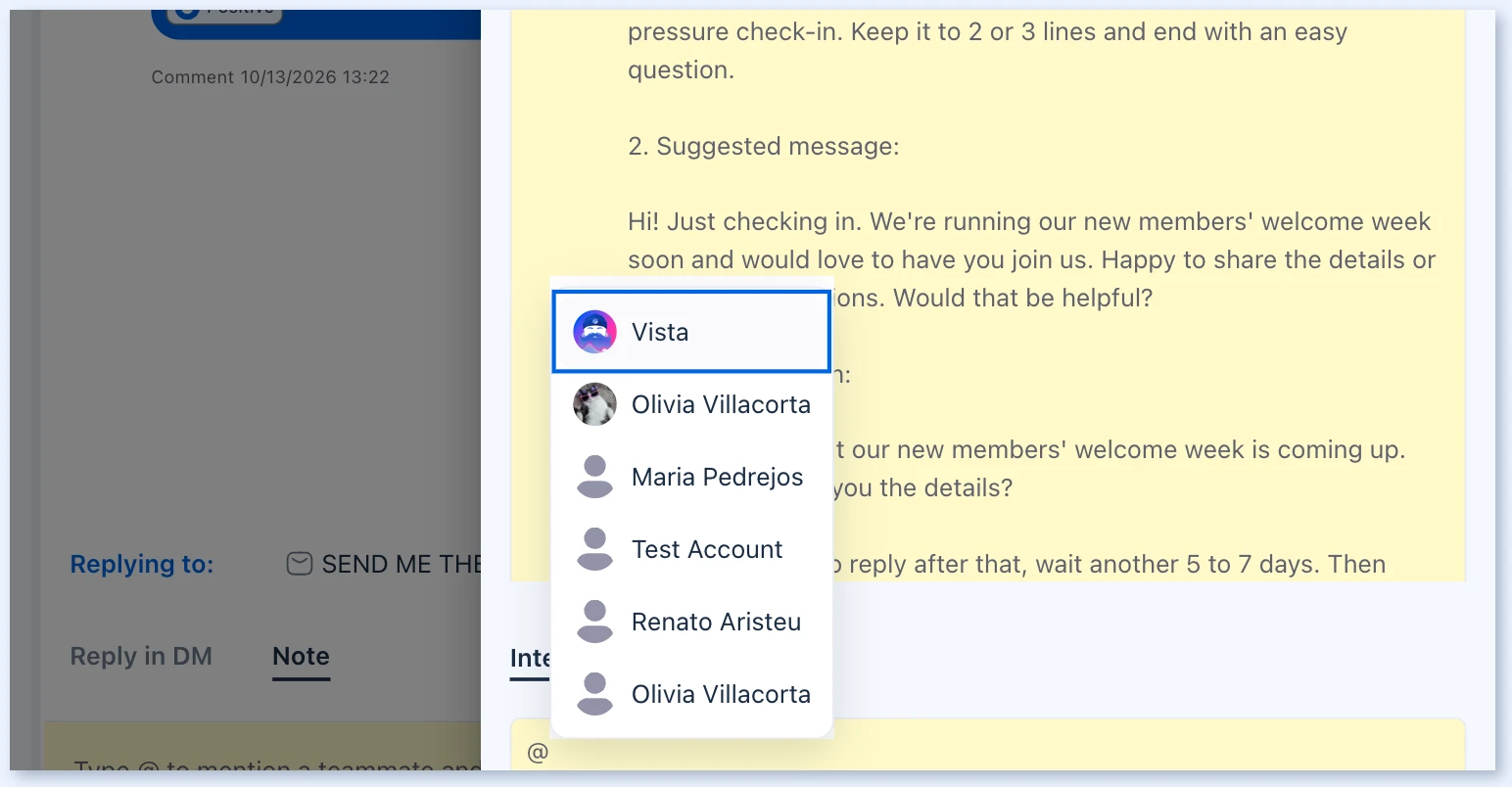The height and width of the screenshot is (787, 1512).
Task: Switch to the Note tab
Action: click(x=301, y=657)
